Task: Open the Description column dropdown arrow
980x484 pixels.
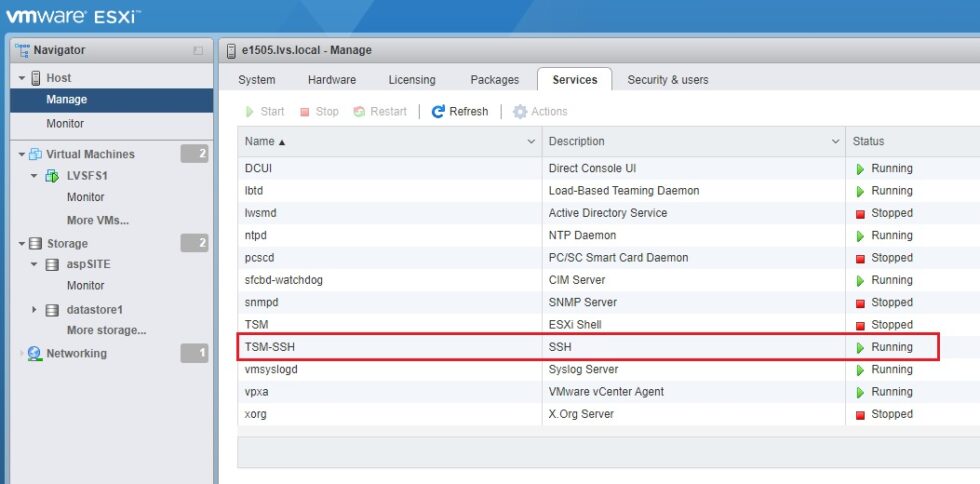Action: pyautogui.click(x=835, y=142)
